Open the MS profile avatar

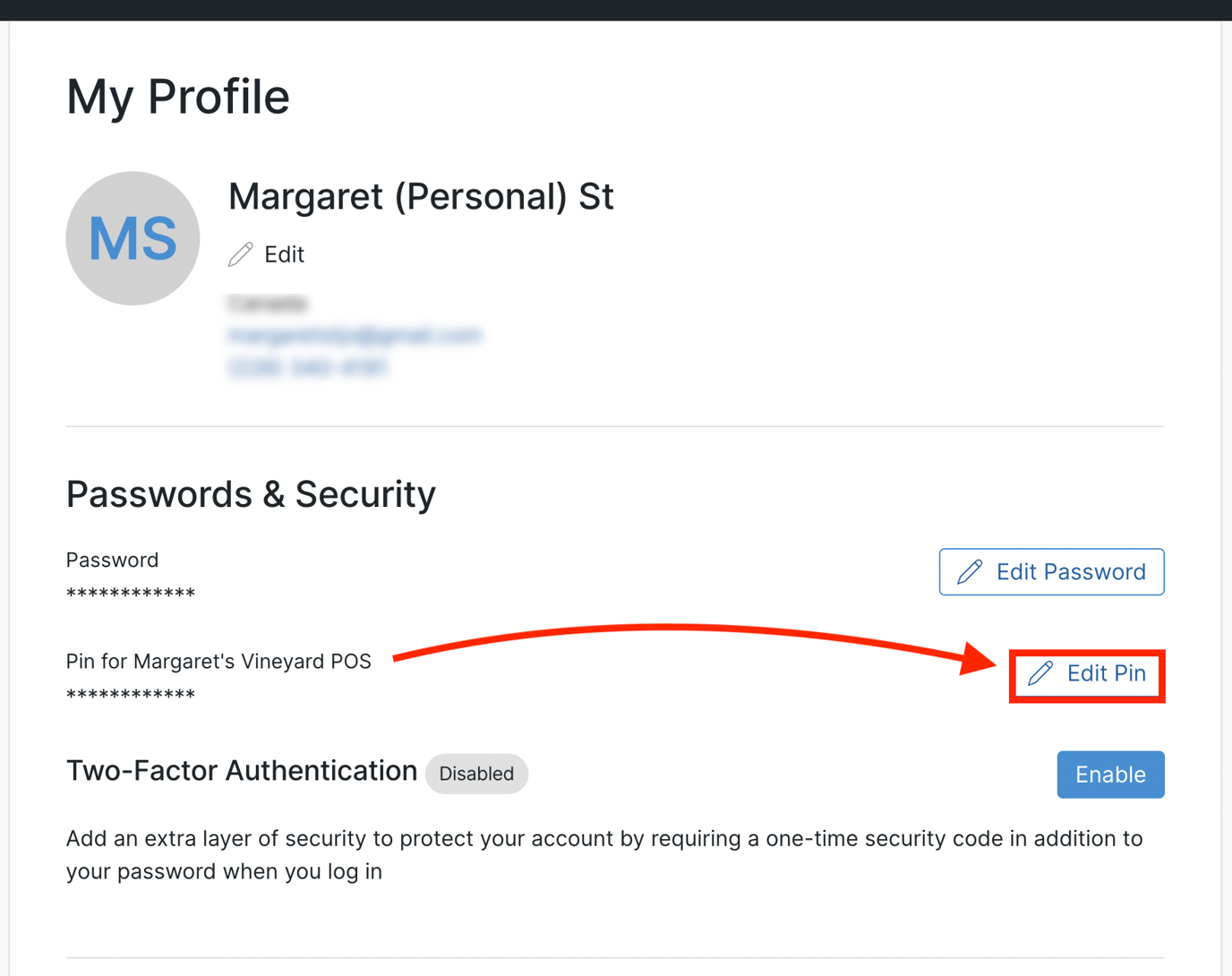(x=133, y=238)
